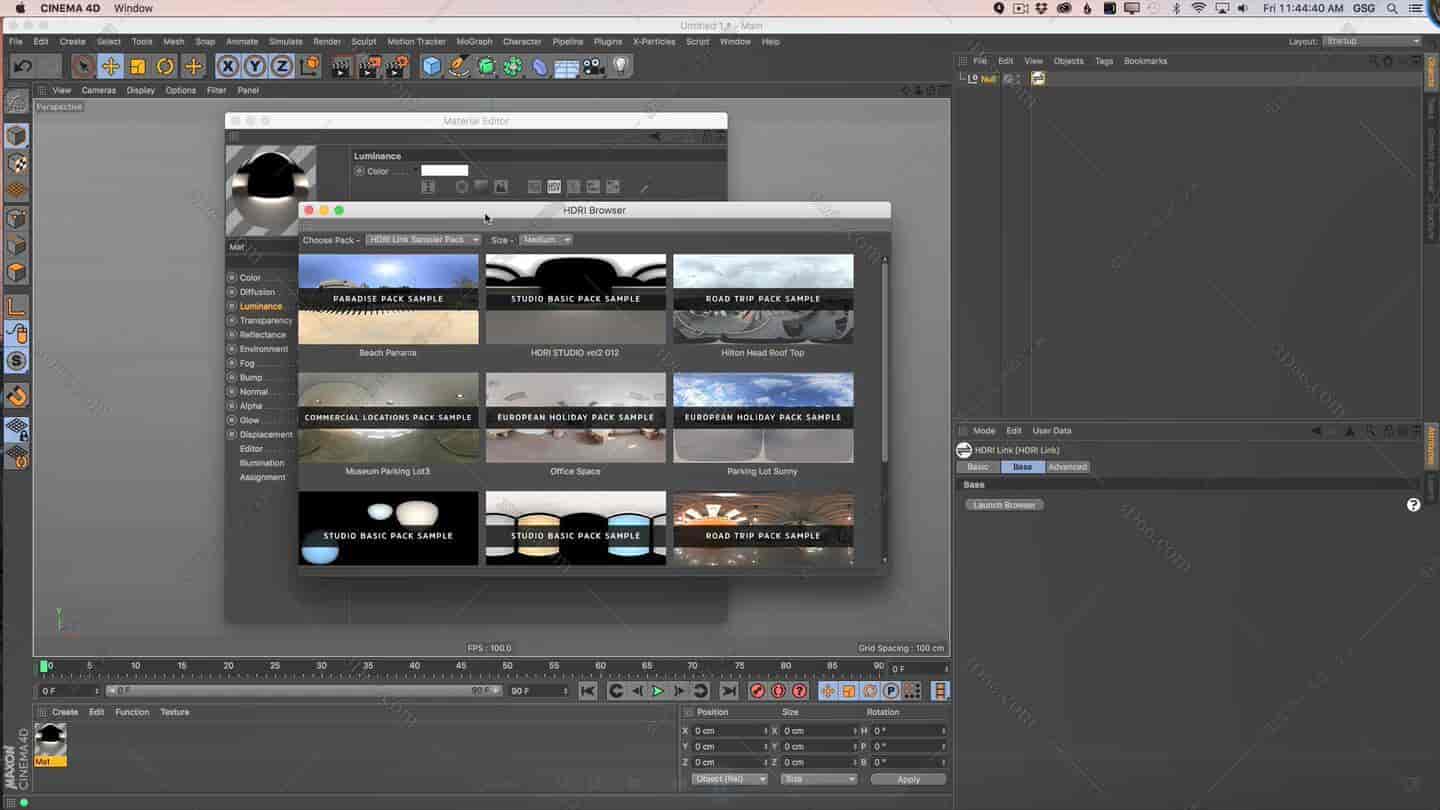This screenshot has width=1440, height=810.
Task: Click the white Color swatch in Luminance
Action: click(x=444, y=170)
